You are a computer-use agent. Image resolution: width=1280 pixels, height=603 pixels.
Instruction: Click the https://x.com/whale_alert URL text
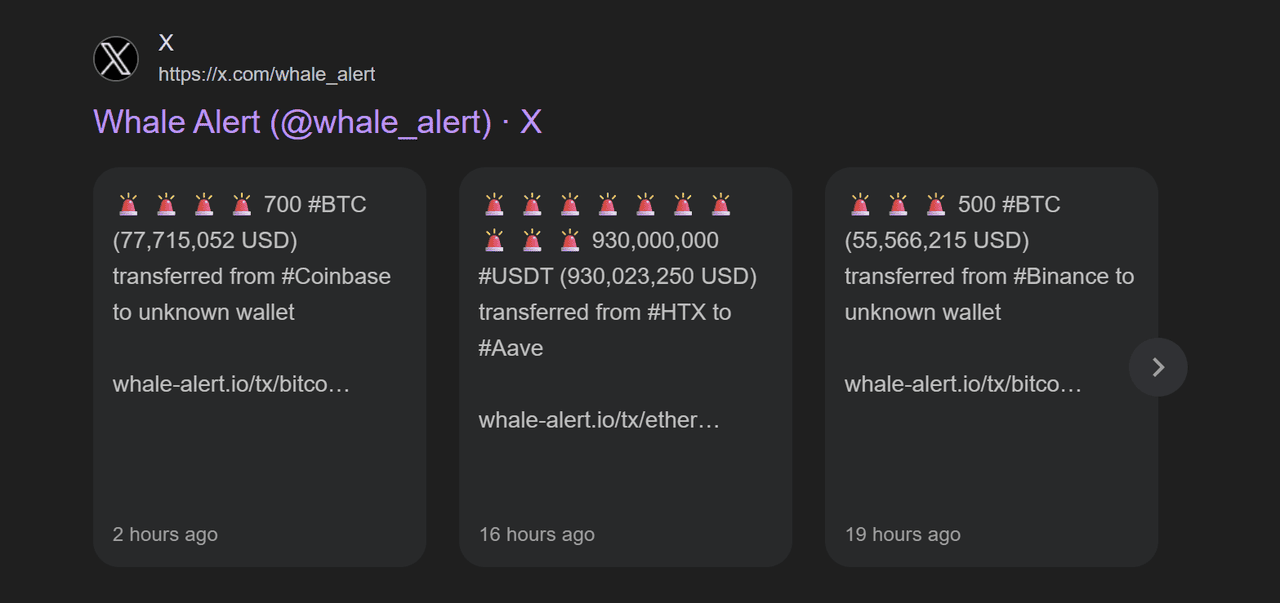(x=267, y=74)
